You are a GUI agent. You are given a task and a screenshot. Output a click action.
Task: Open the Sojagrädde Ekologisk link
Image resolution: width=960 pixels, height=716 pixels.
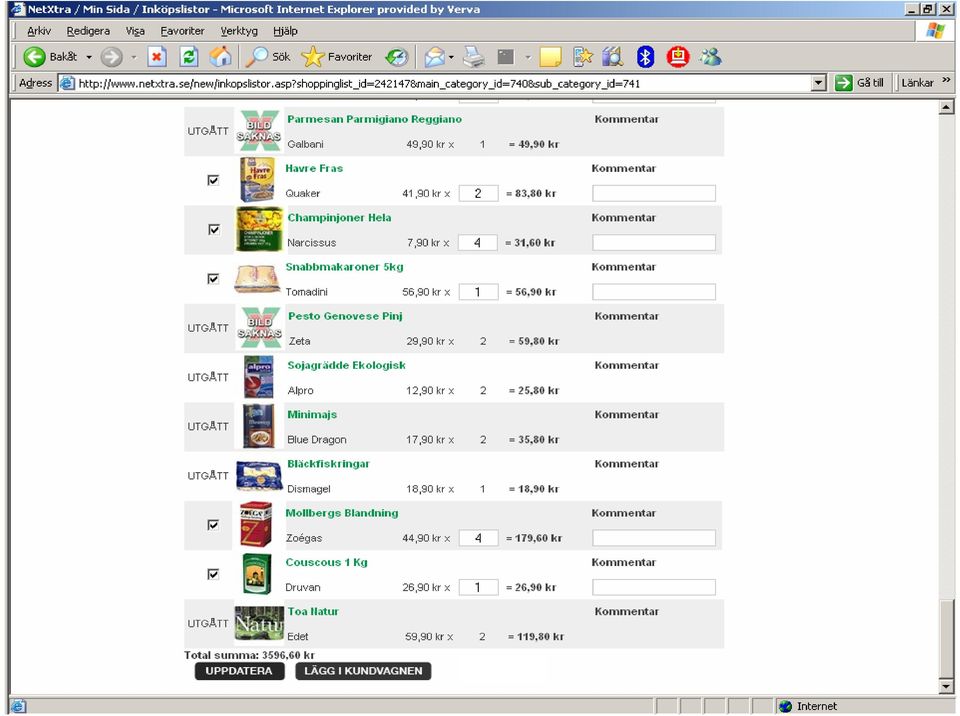point(347,366)
